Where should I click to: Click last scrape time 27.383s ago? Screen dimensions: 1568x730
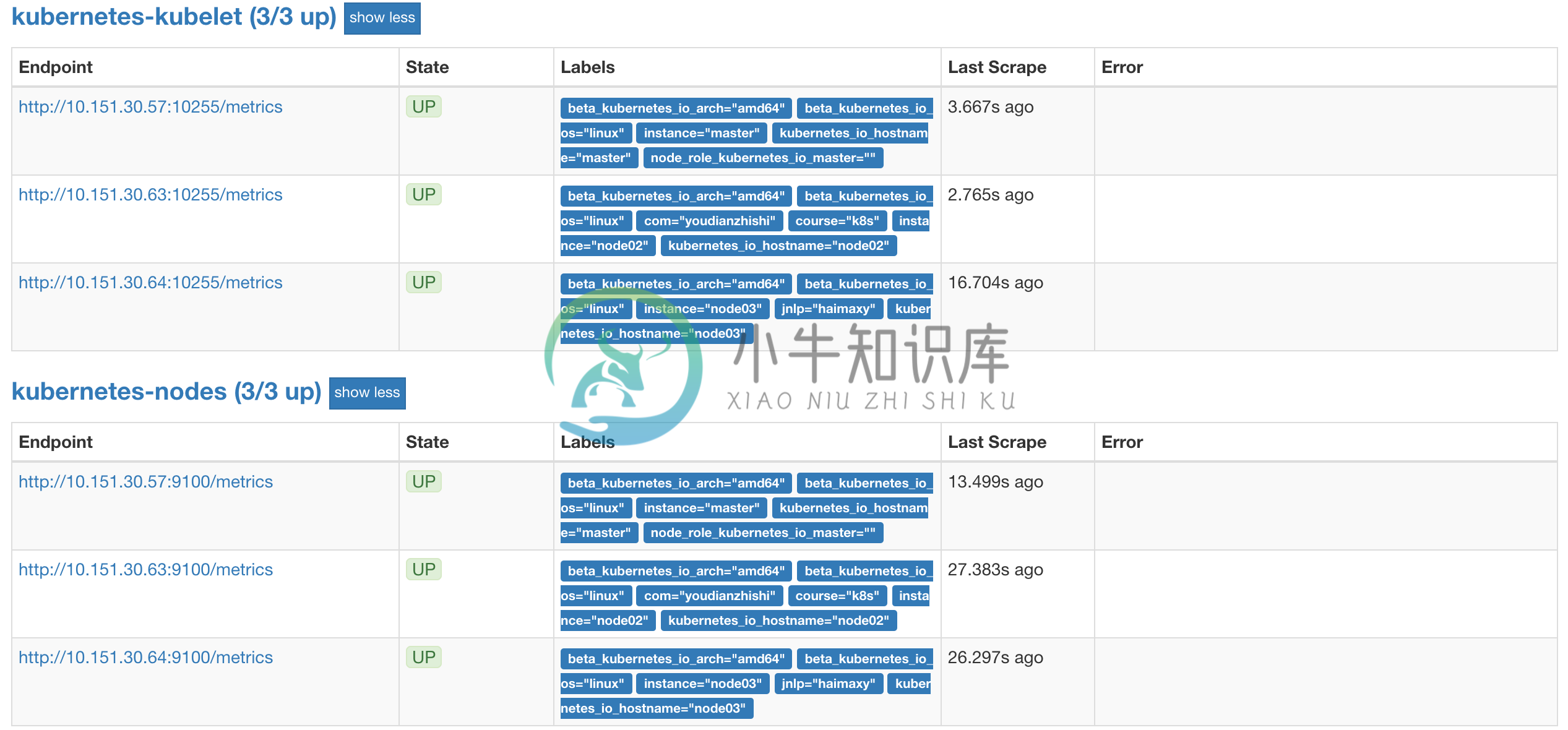tap(996, 570)
